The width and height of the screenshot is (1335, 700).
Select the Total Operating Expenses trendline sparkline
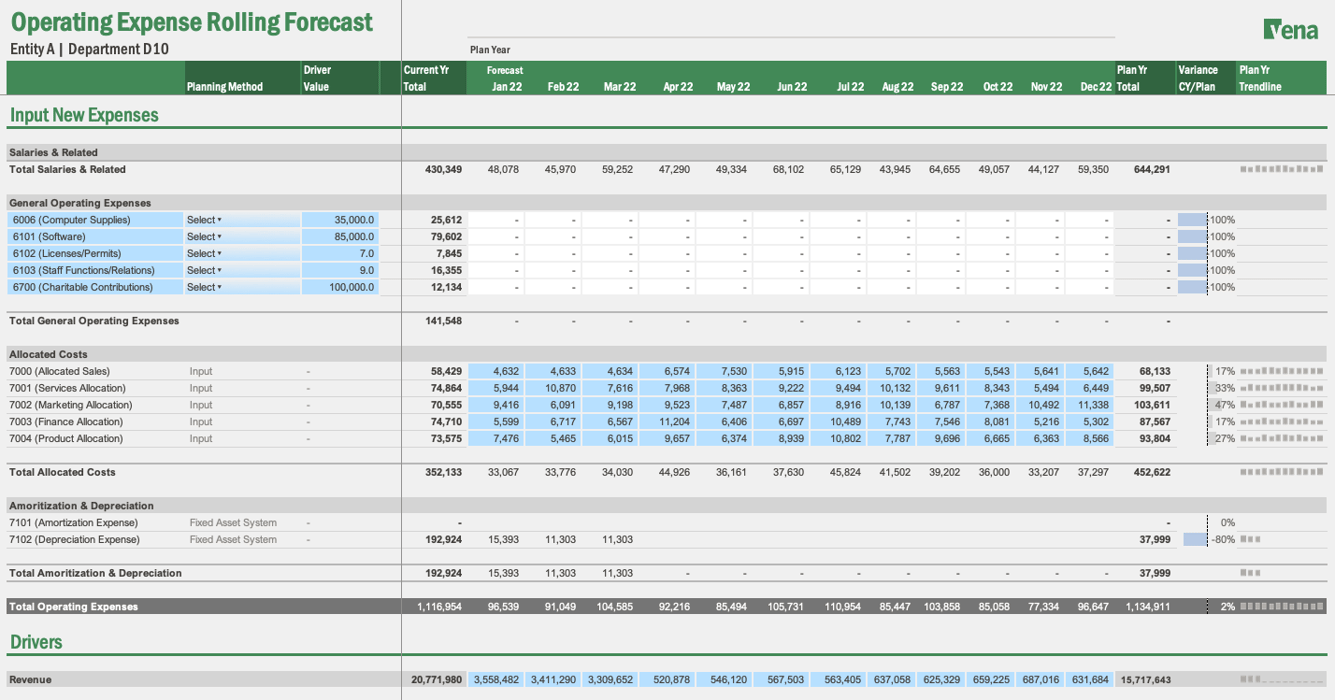click(1283, 606)
